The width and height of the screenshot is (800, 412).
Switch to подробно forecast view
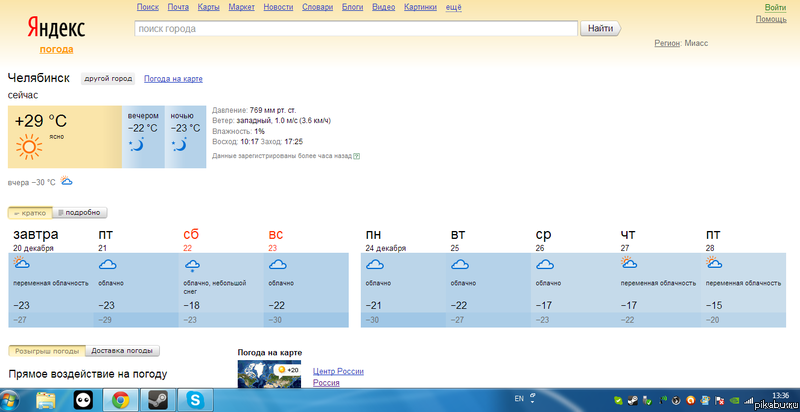click(81, 212)
